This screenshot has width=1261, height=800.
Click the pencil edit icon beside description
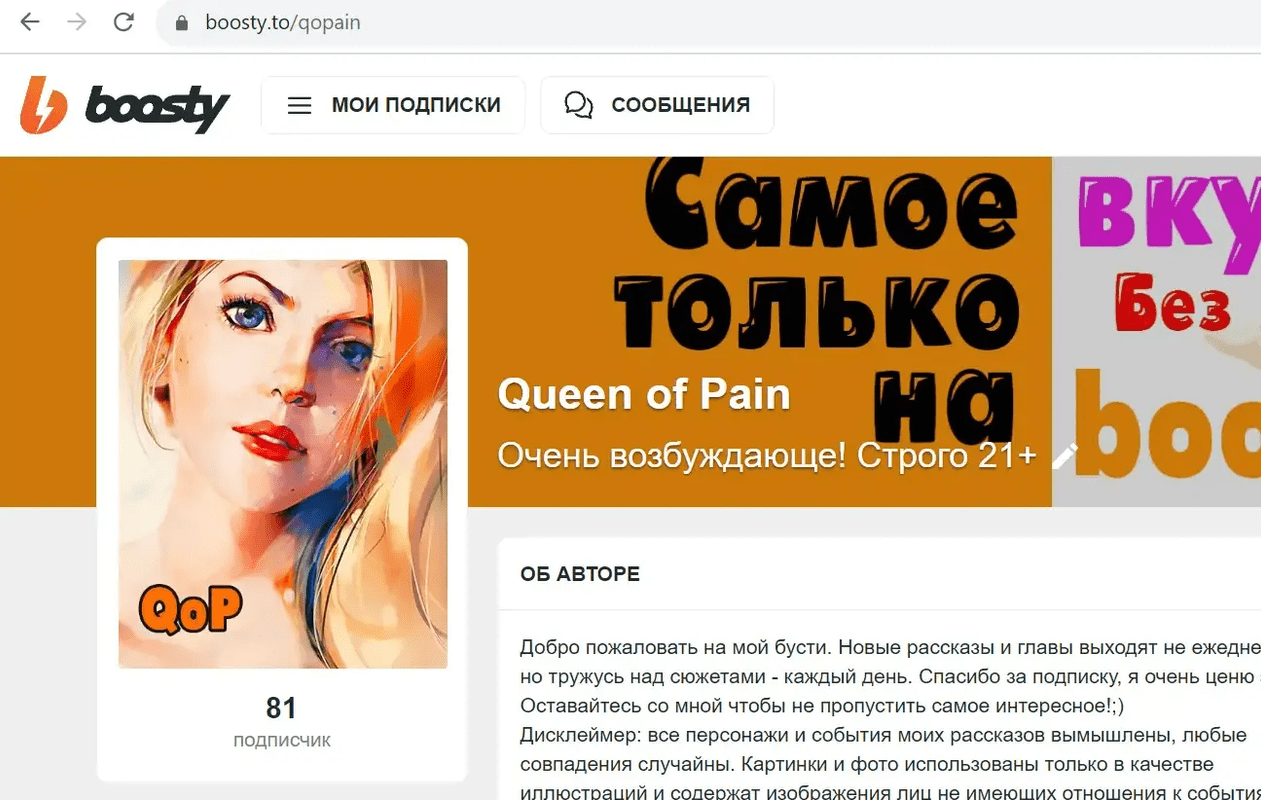[1066, 456]
